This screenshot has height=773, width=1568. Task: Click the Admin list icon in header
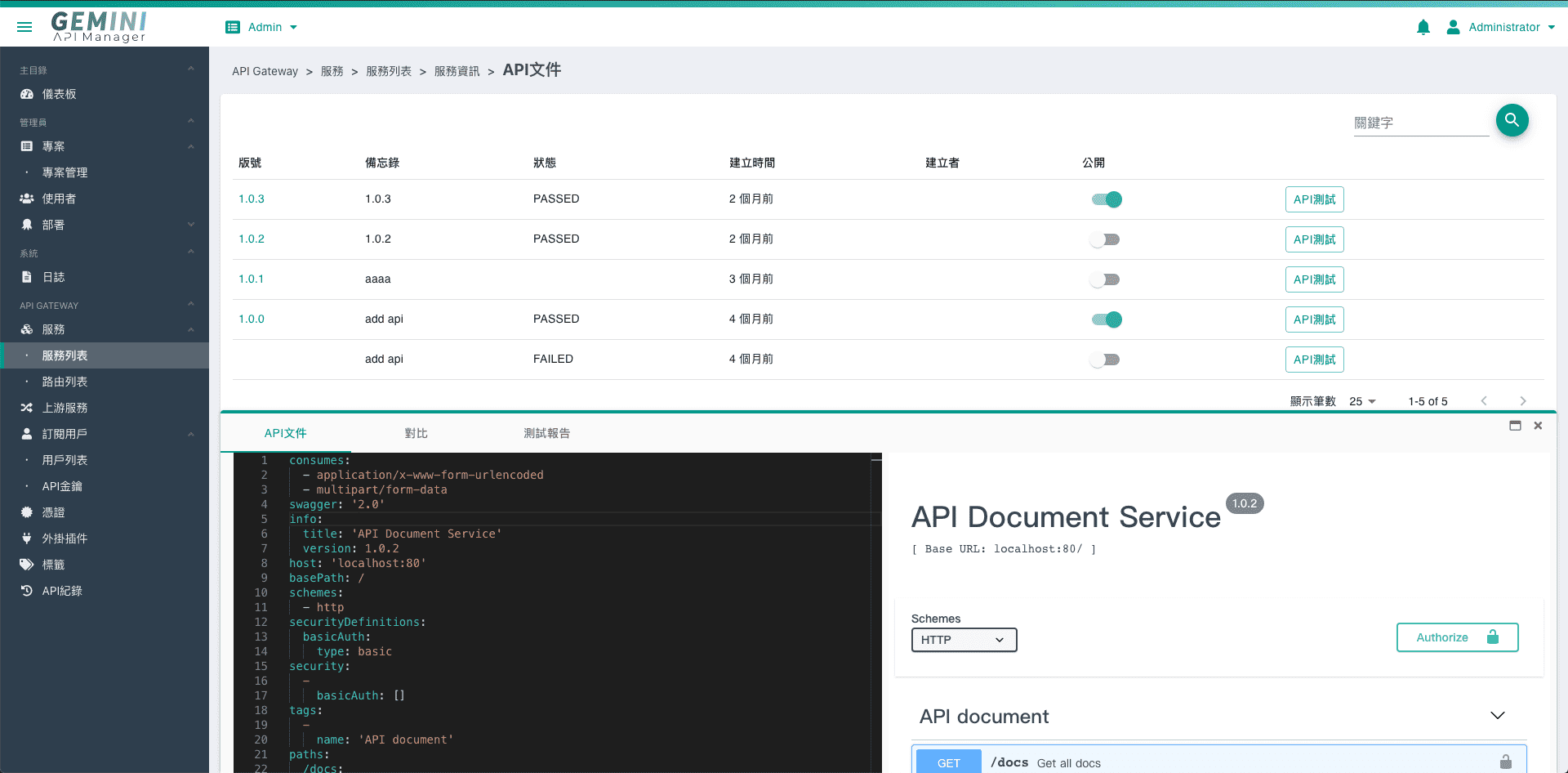tap(233, 27)
